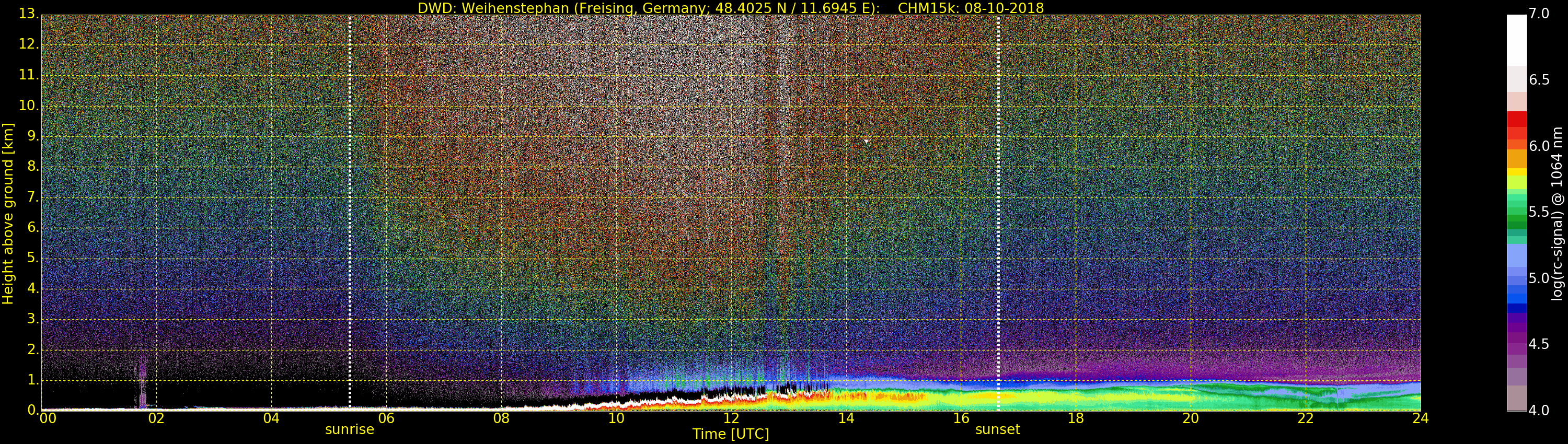
Task: Click the '06' tick on the time axis
Action: click(x=387, y=418)
